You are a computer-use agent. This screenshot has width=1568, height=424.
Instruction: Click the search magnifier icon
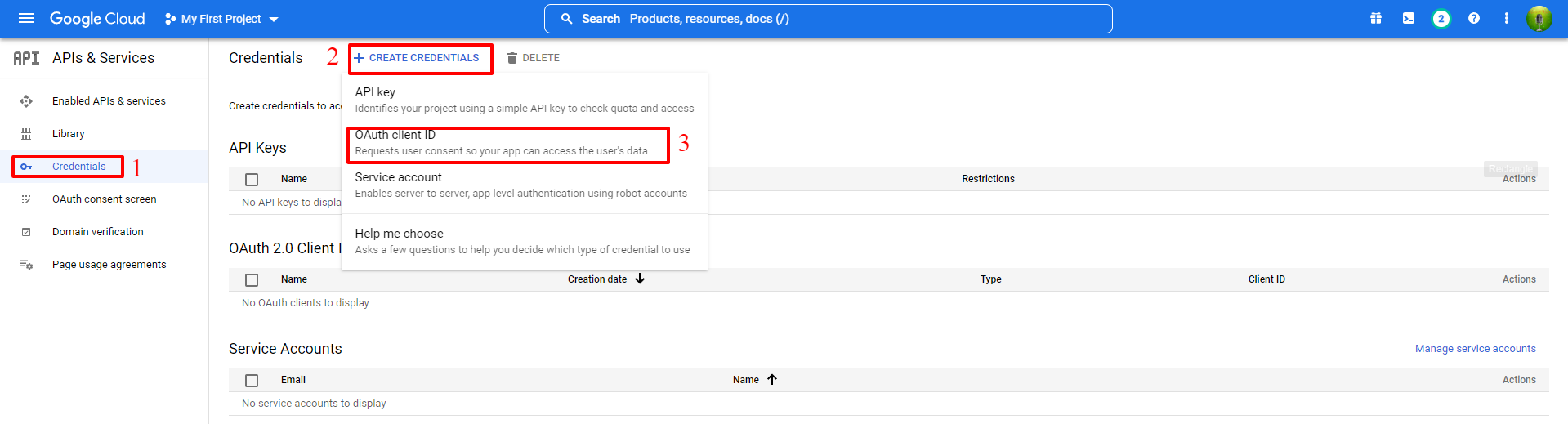[566, 18]
